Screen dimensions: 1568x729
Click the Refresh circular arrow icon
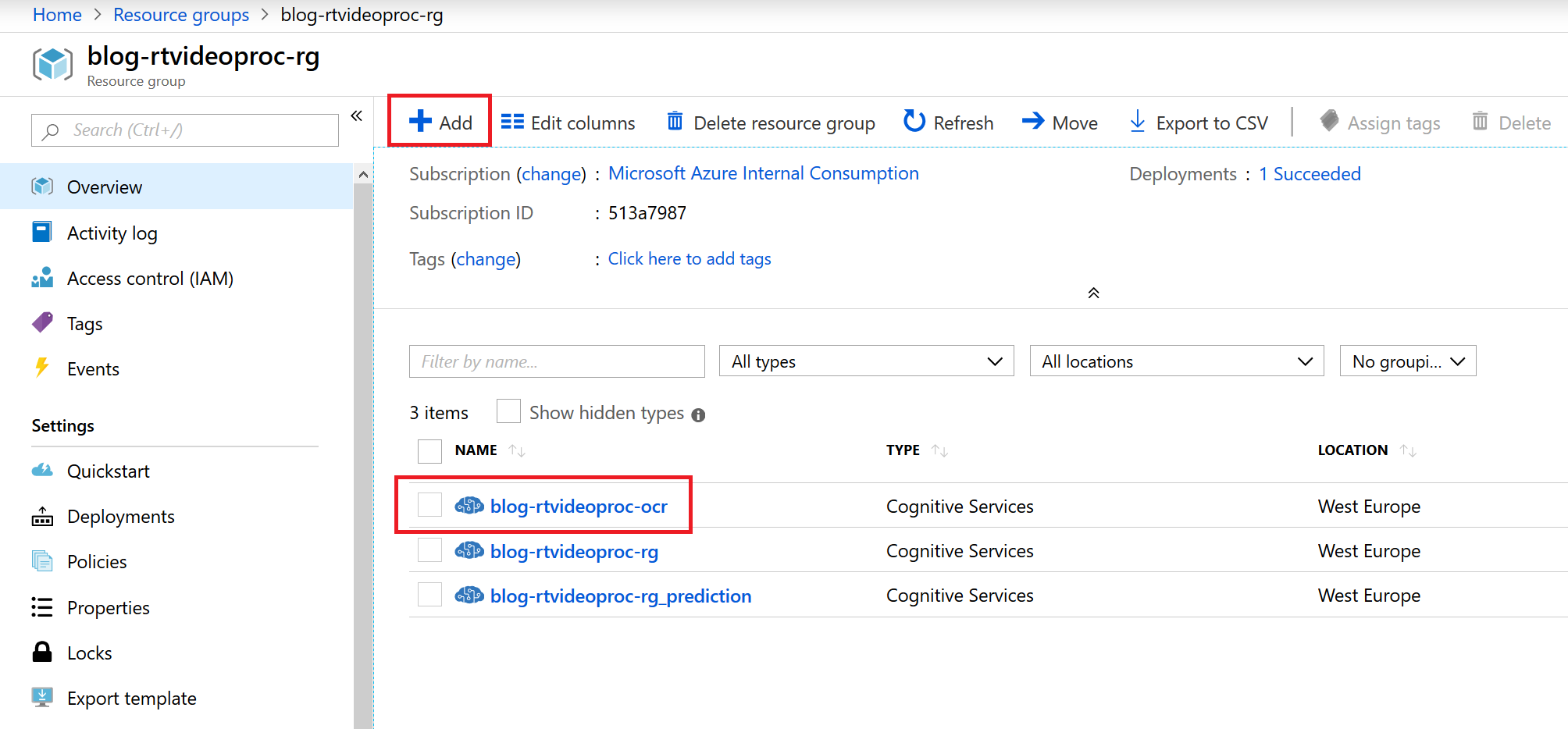click(x=914, y=122)
